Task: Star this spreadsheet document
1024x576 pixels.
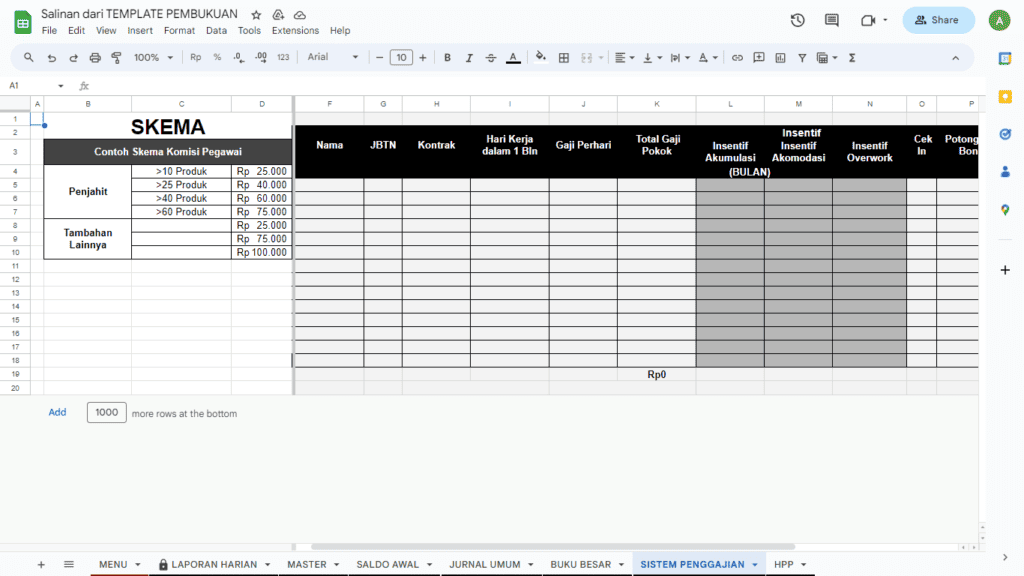Action: click(257, 15)
